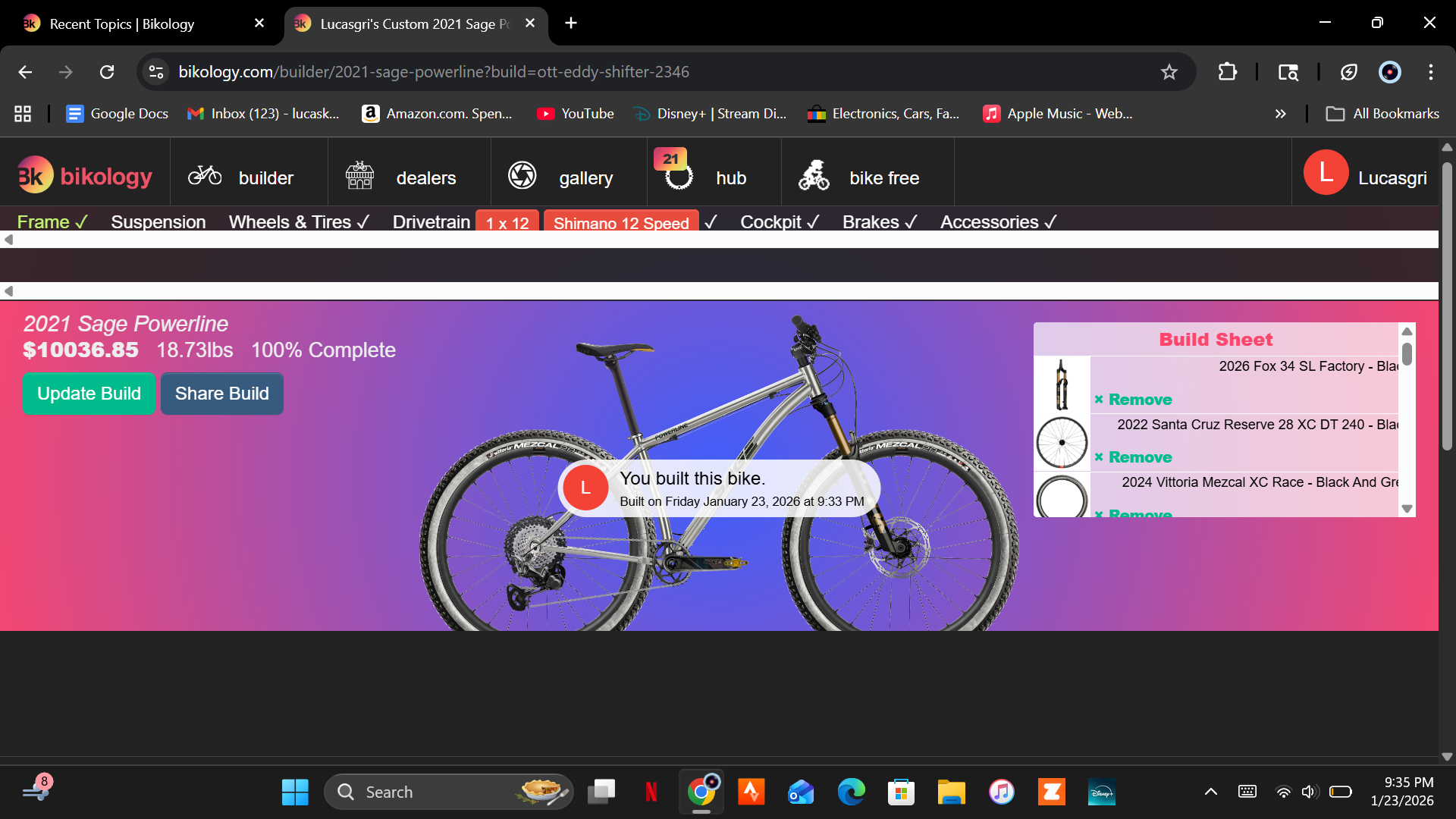Click the Santa Cruz wheel thumbnail
The width and height of the screenshot is (1456, 819).
(x=1062, y=441)
